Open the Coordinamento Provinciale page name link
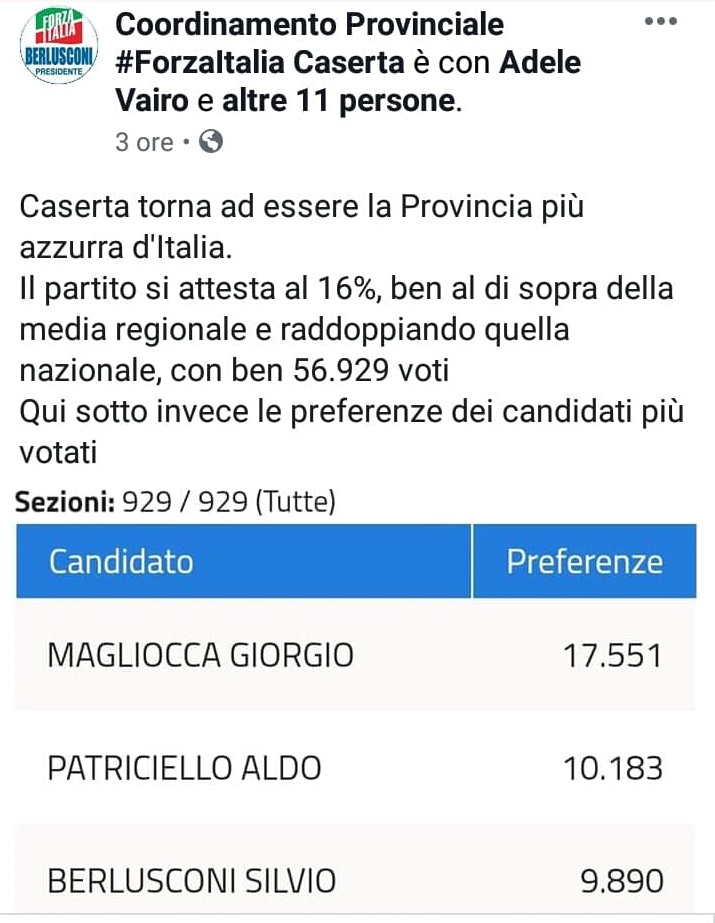Image resolution: width=715 pixels, height=923 pixels. coord(310,23)
